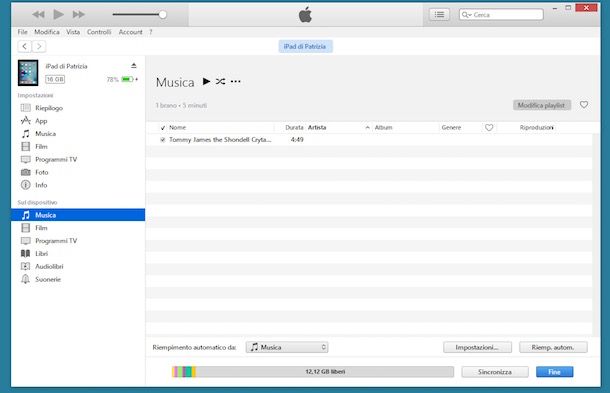Sort by the Riproduzioni column
Viewport: 610px width, 393px height.
536,127
